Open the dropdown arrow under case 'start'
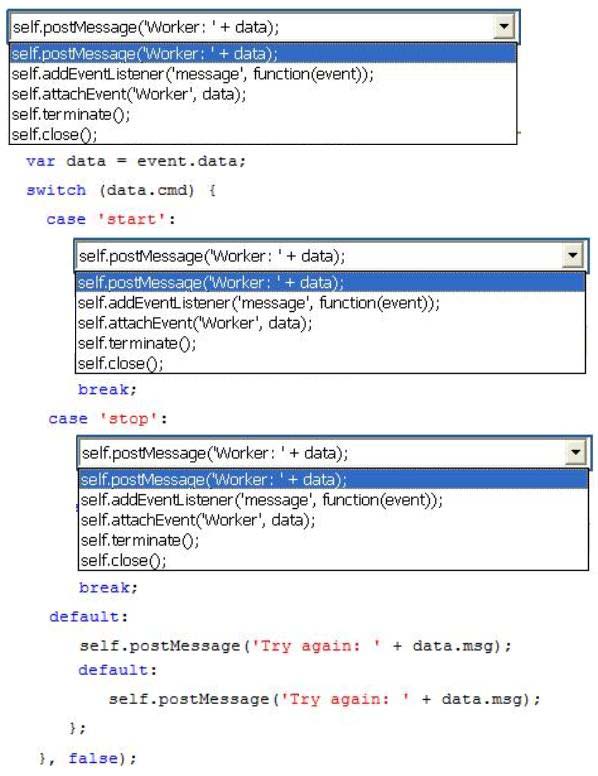 573,255
